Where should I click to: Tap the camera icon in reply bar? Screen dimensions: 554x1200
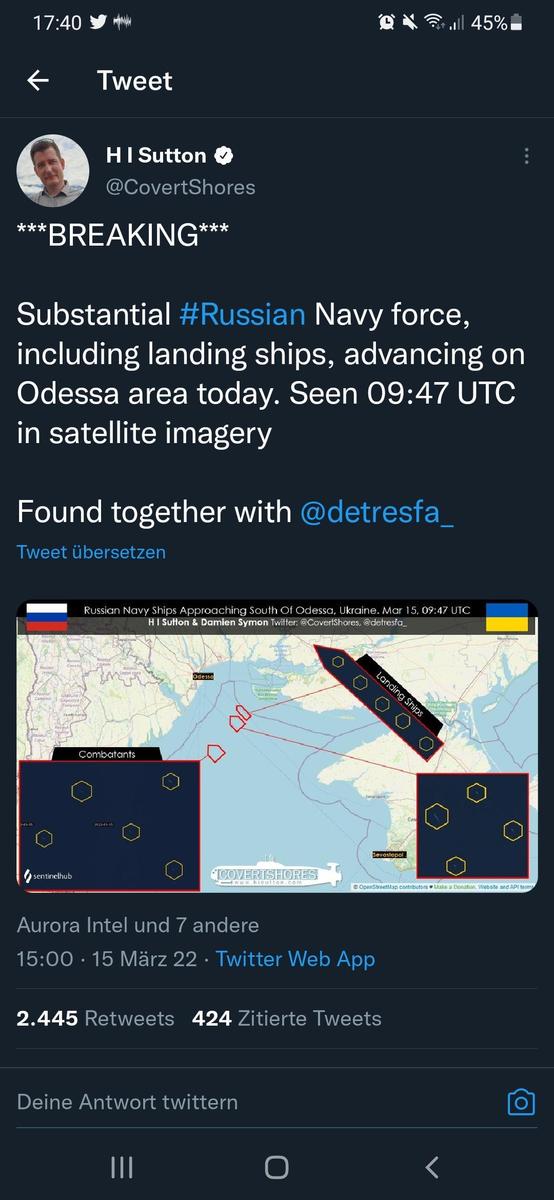coord(521,1102)
